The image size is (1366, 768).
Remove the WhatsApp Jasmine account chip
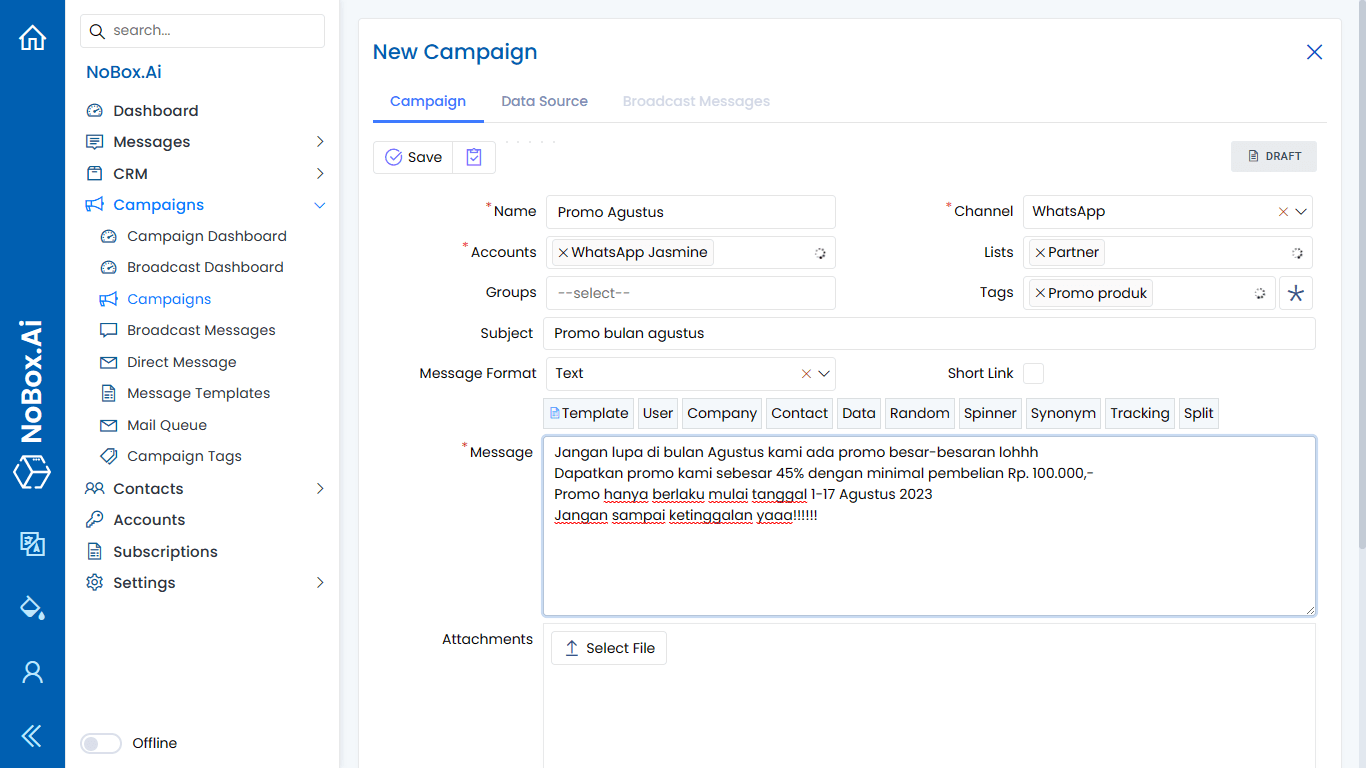[x=563, y=252]
